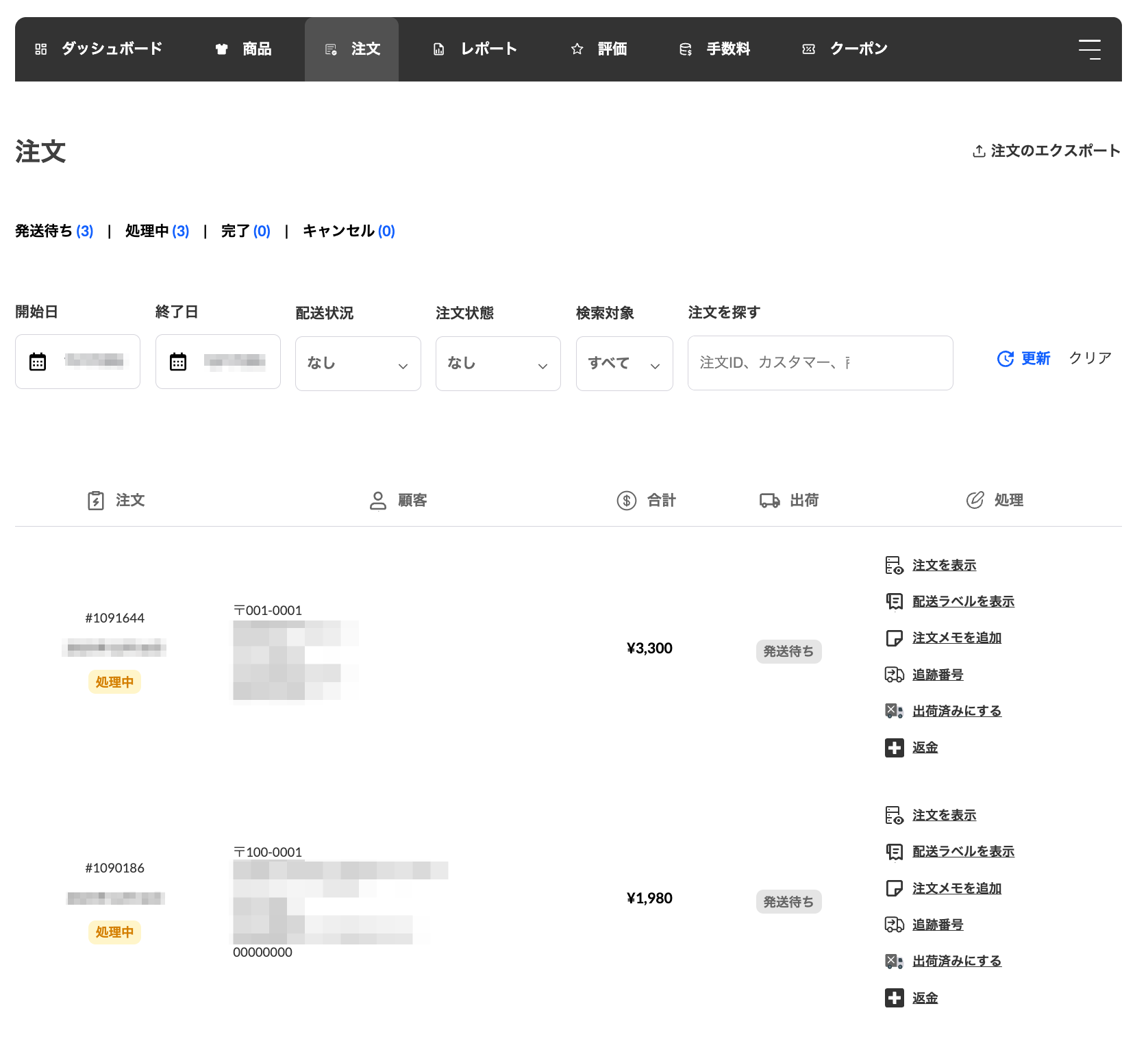
Task: Click the shipping label icon for order #1091644
Action: click(x=894, y=601)
